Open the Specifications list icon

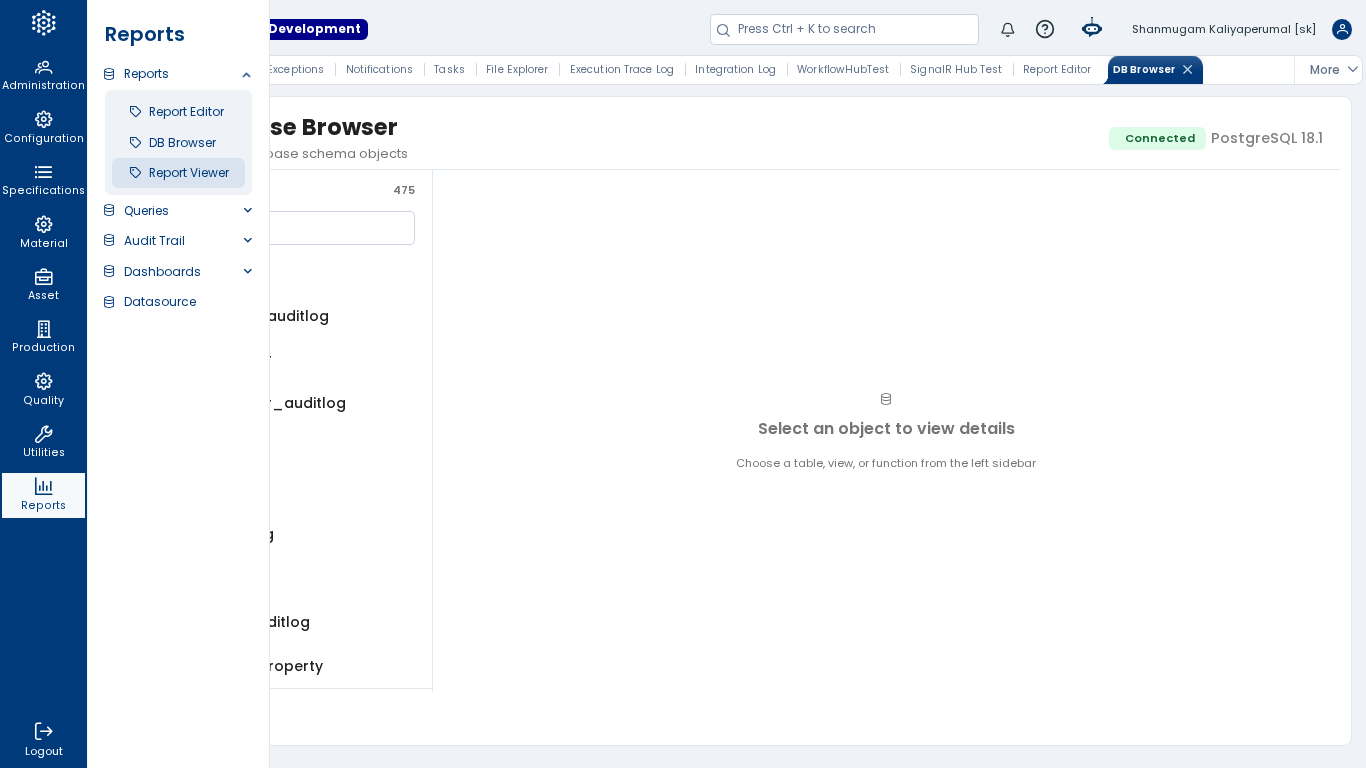43,172
